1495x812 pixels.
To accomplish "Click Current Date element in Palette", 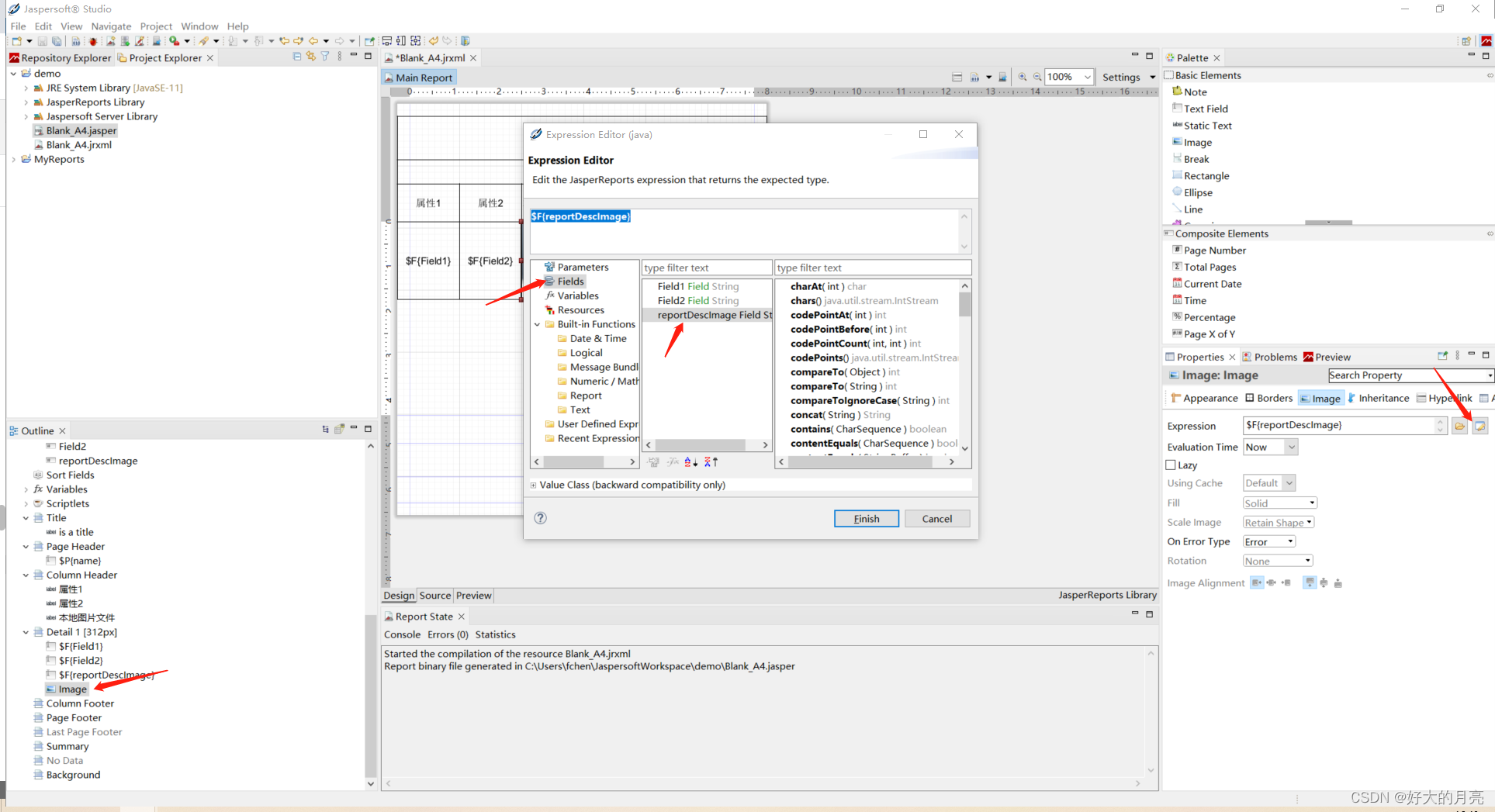I will (x=1206, y=284).
